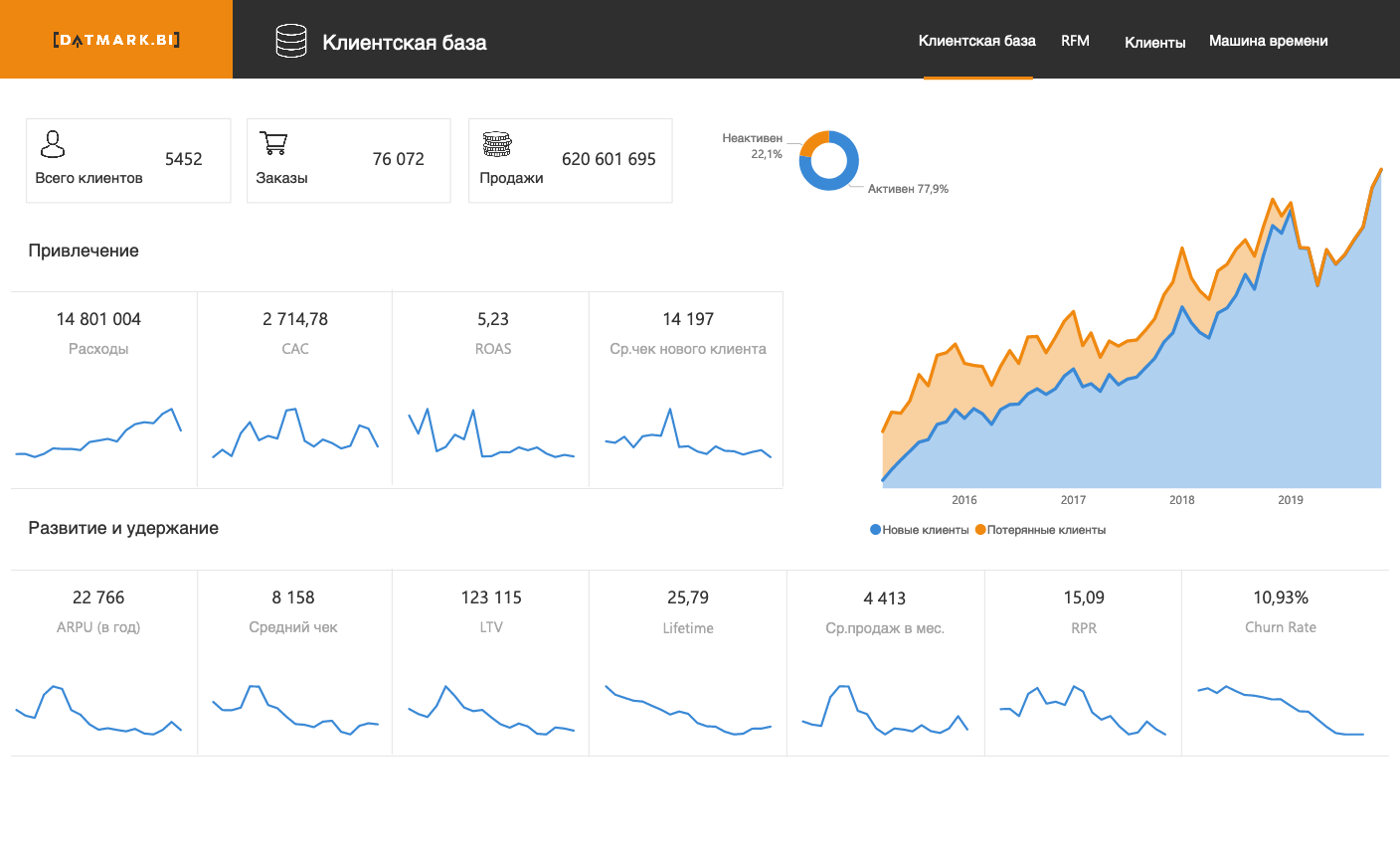Click the Потерянные клиенты legend label

(1046, 530)
